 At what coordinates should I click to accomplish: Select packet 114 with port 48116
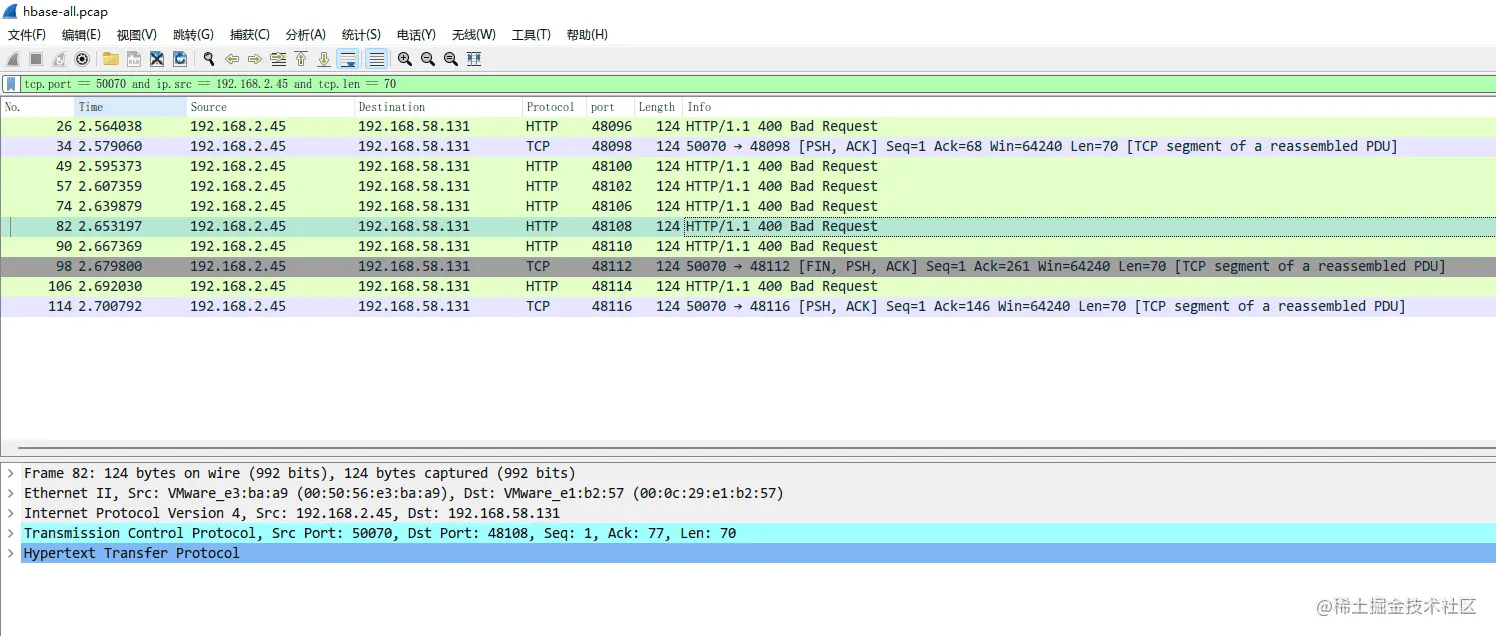[748, 307]
